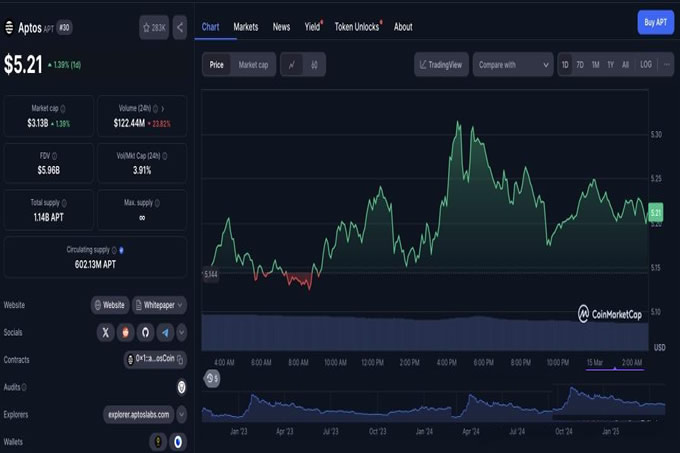The width and height of the screenshot is (680, 453).
Task: Click the Circulating supply info icon
Action: pos(114,250)
